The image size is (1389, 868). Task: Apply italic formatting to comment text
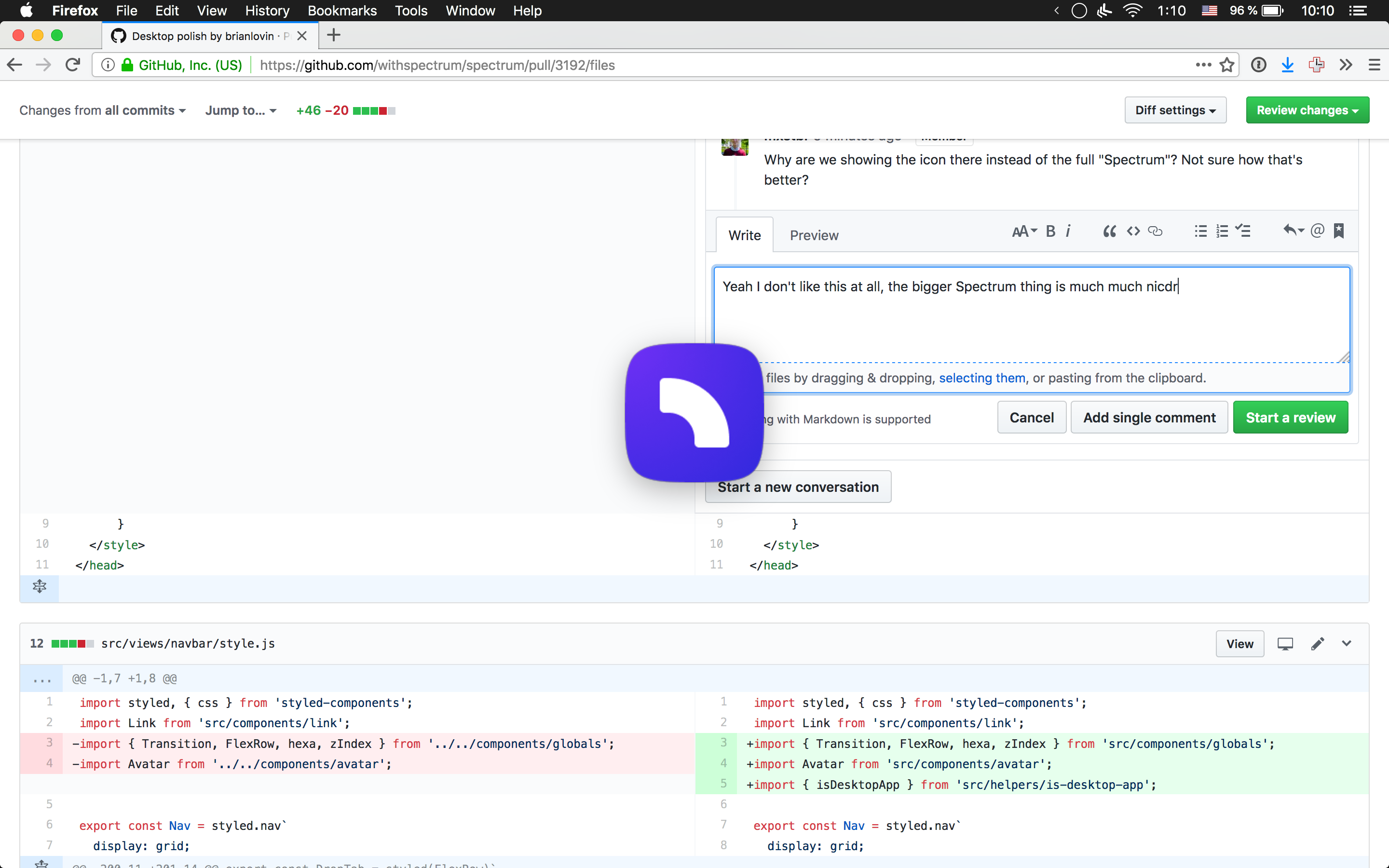click(x=1068, y=231)
